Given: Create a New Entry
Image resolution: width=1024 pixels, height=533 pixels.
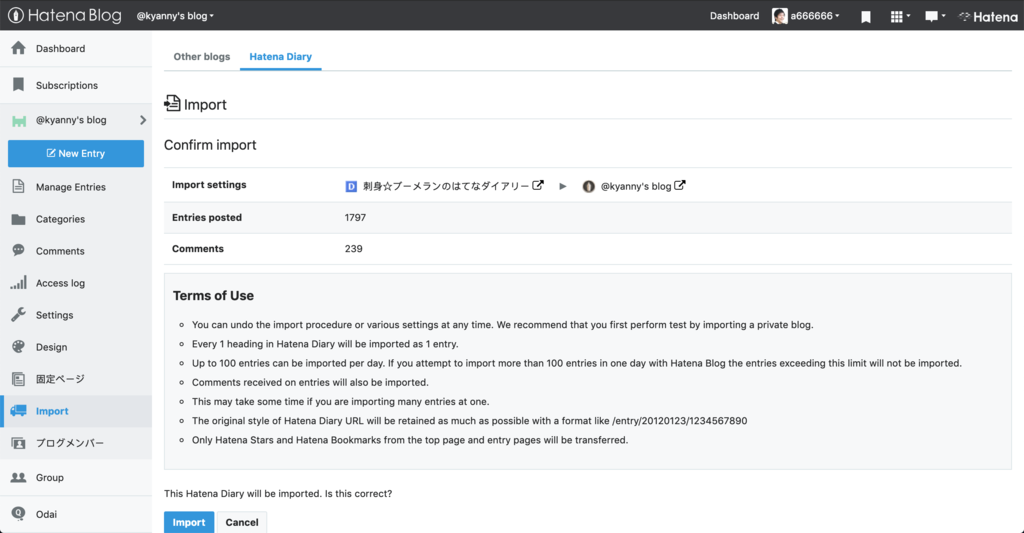Looking at the screenshot, I should 76,153.
